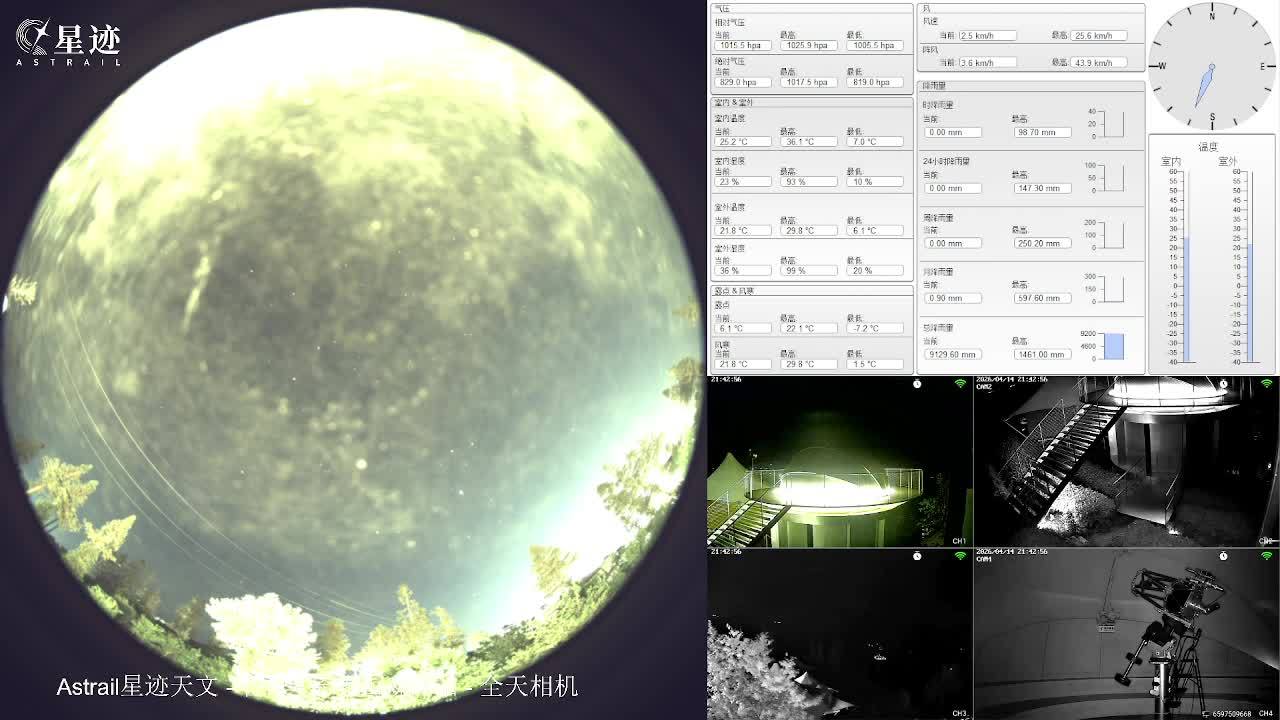The image size is (1280, 720).
Task: Select monthly rainfall current 0.90 mm
Action: click(x=952, y=298)
